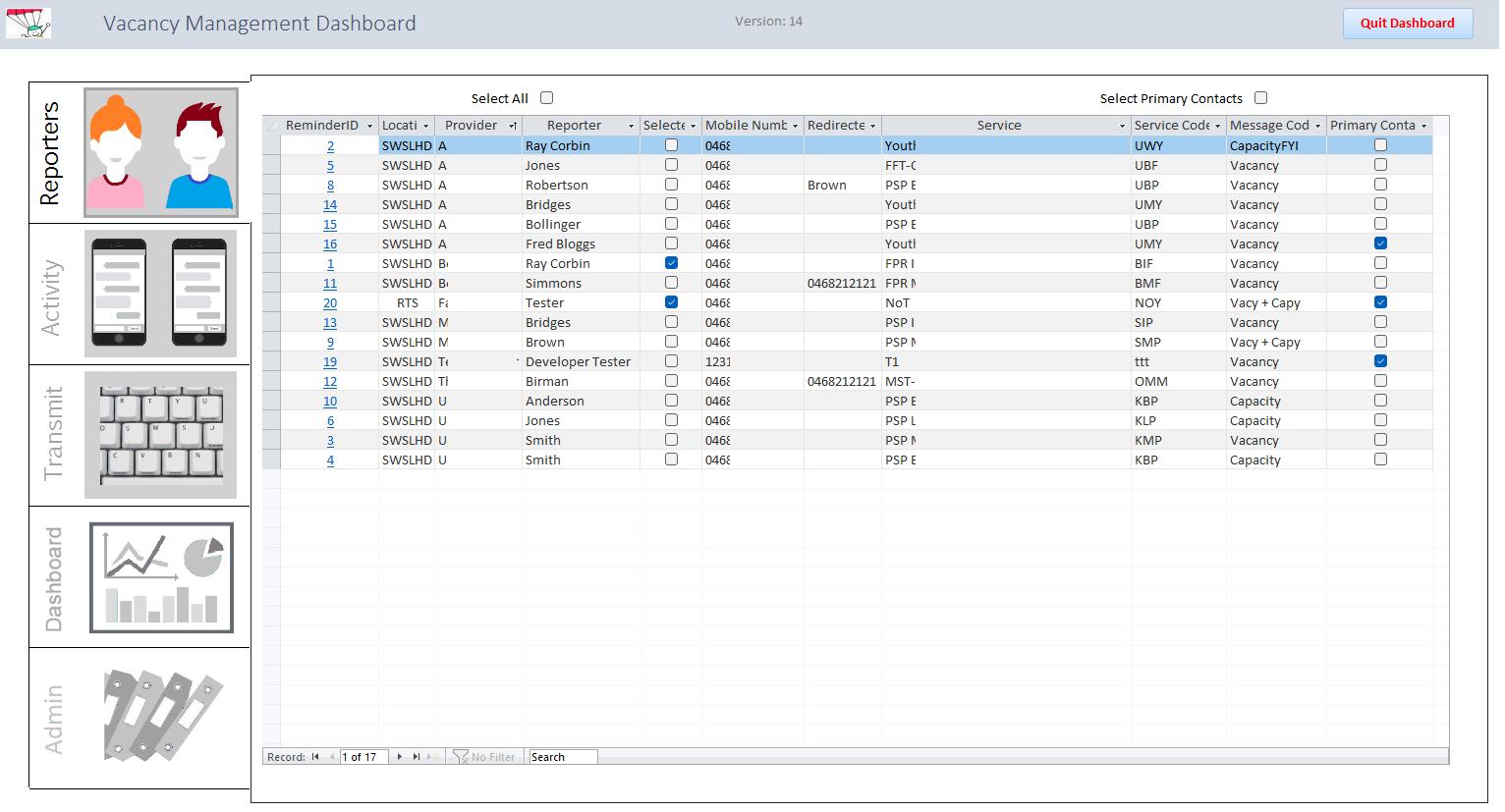Click Vacy + Capy cell for Brown row

pos(1276,342)
